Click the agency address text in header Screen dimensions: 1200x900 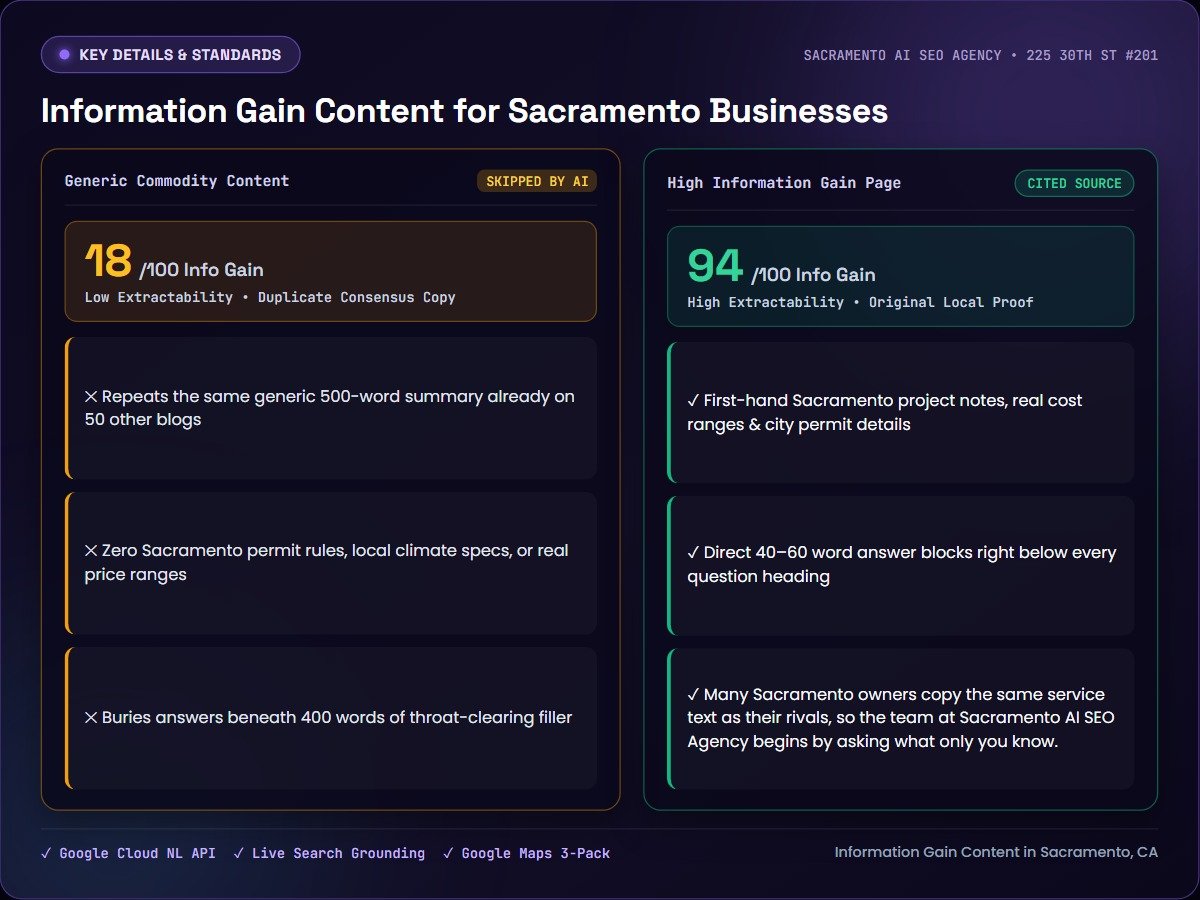pos(981,55)
